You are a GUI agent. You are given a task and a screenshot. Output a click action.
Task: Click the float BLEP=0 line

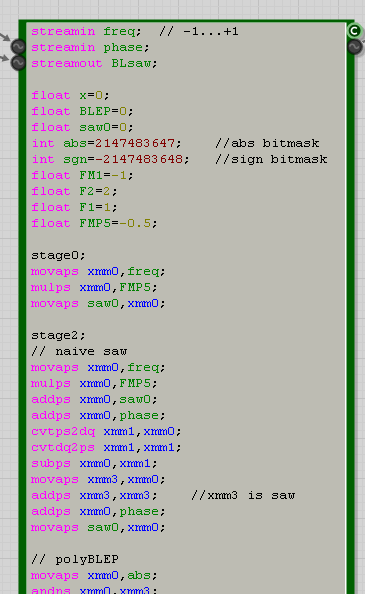82,111
